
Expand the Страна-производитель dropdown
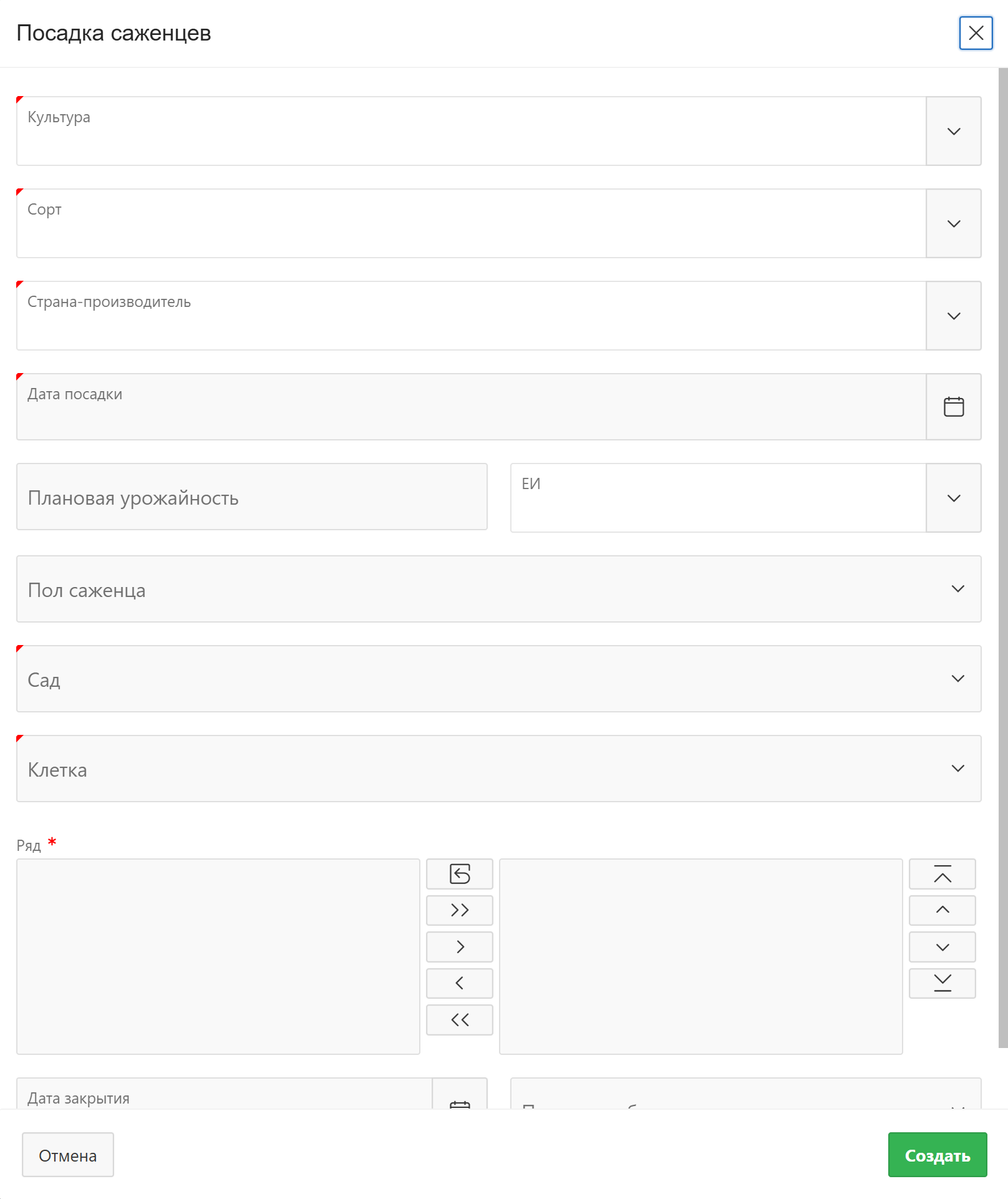(953, 316)
